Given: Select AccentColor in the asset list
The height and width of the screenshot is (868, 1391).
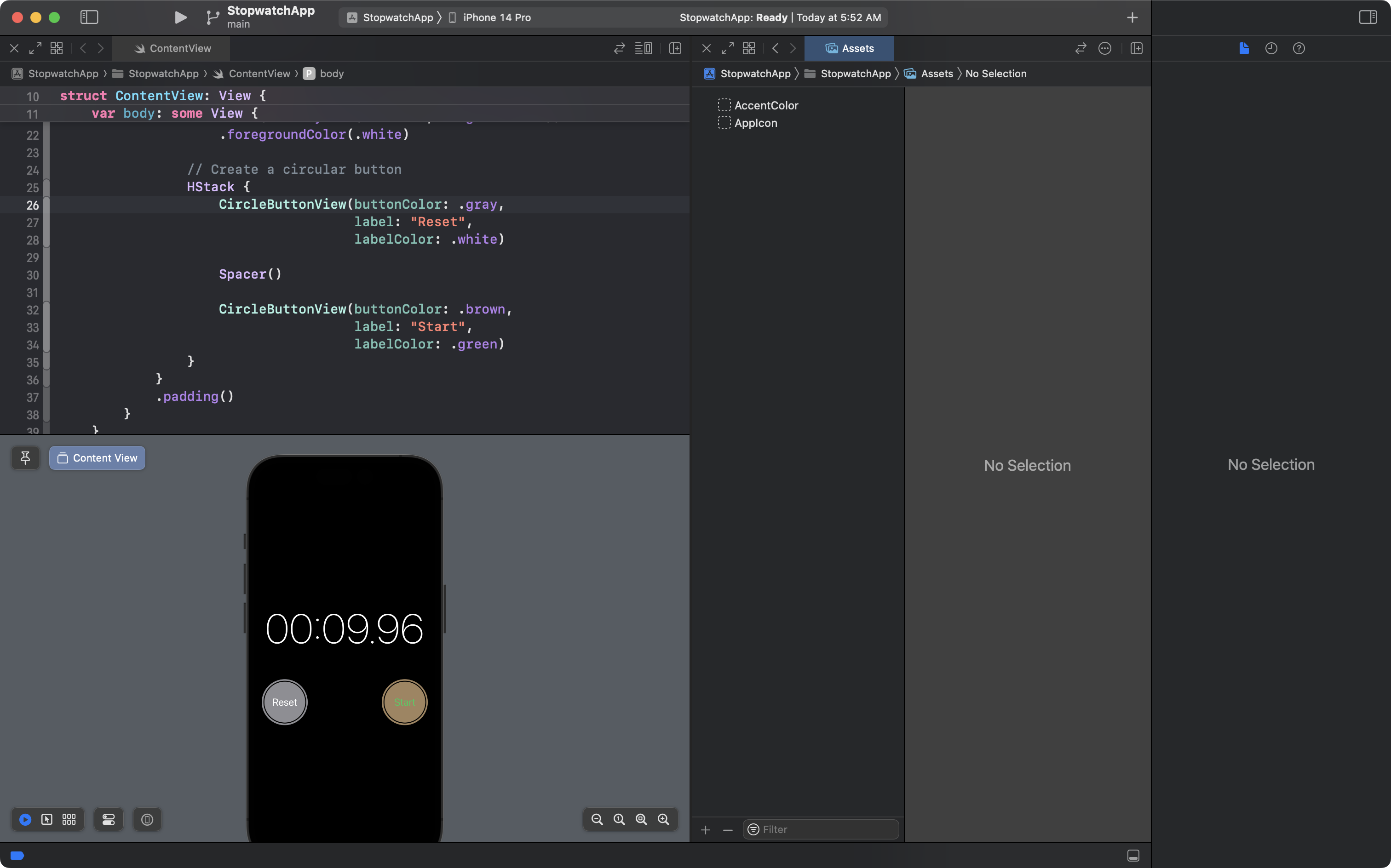Looking at the screenshot, I should (765, 105).
